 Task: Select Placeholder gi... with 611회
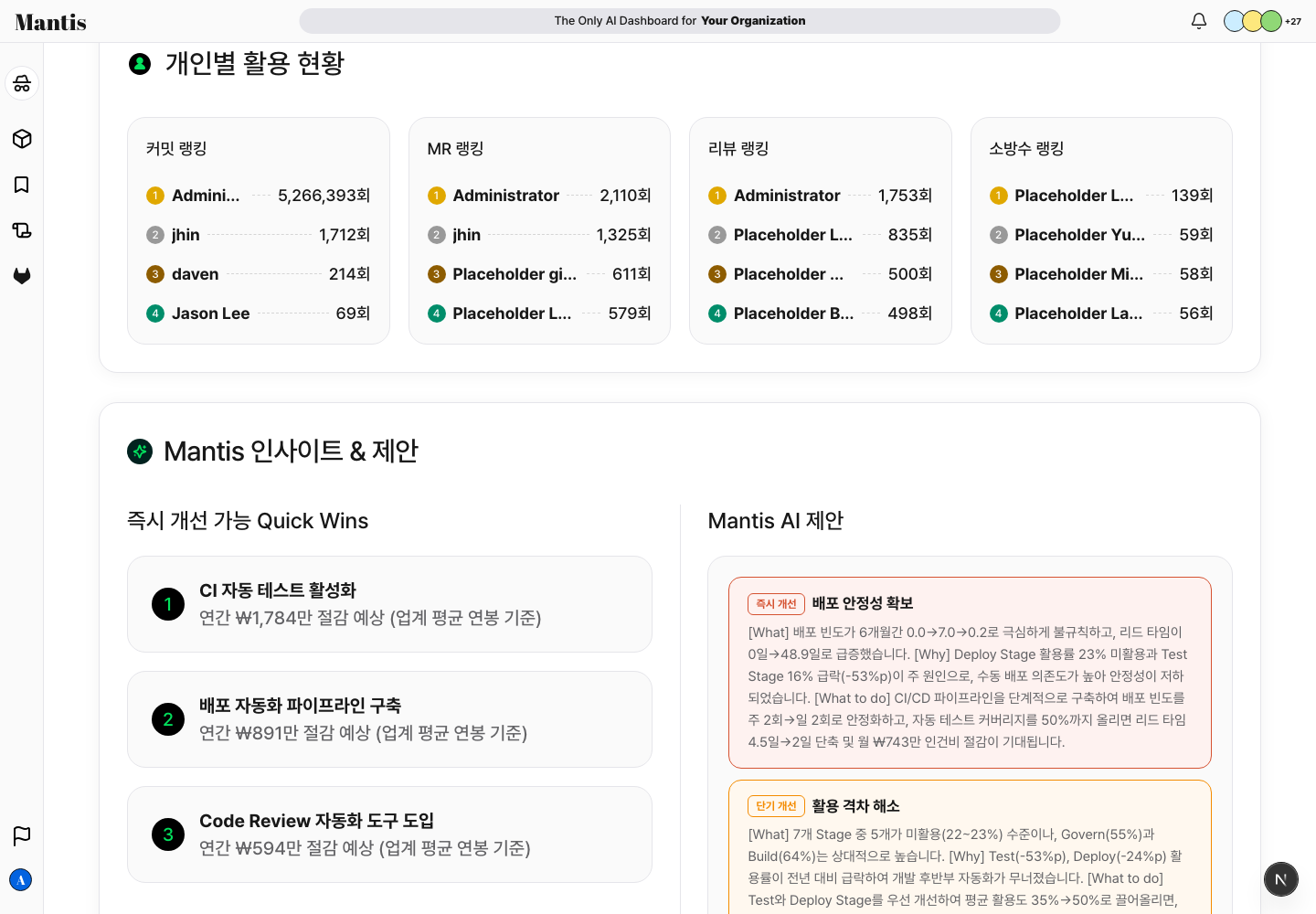pyautogui.click(x=539, y=274)
